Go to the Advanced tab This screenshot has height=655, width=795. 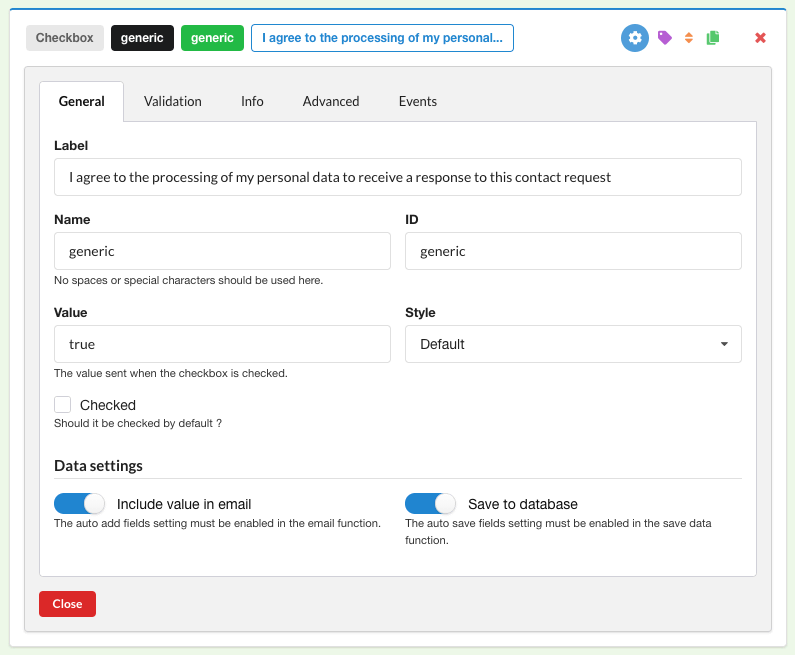[x=331, y=101]
